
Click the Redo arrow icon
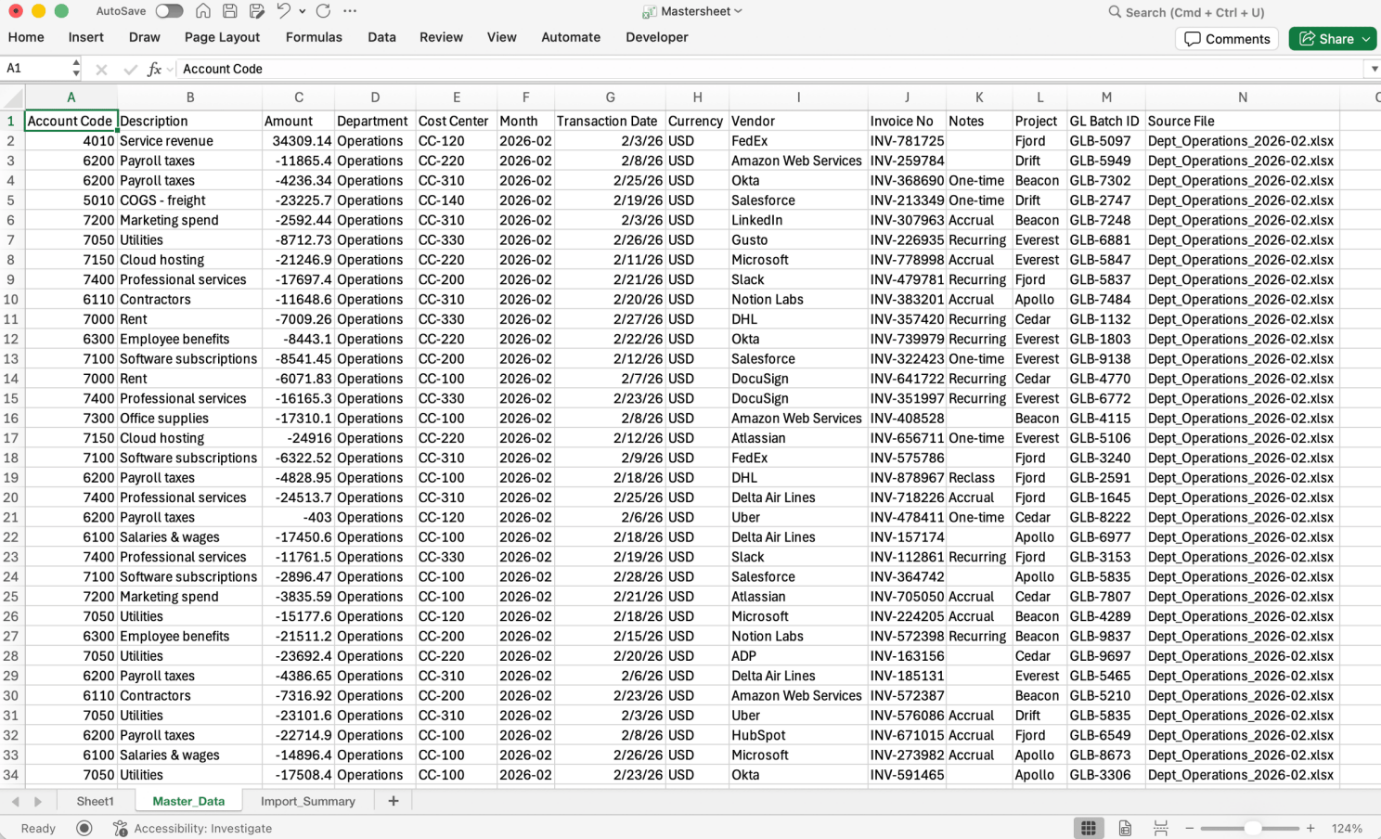323,12
